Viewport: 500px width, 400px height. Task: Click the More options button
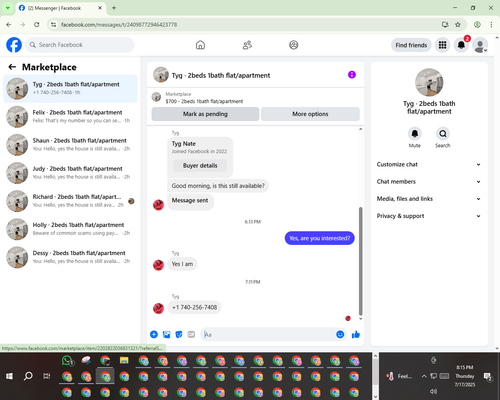[310, 114]
